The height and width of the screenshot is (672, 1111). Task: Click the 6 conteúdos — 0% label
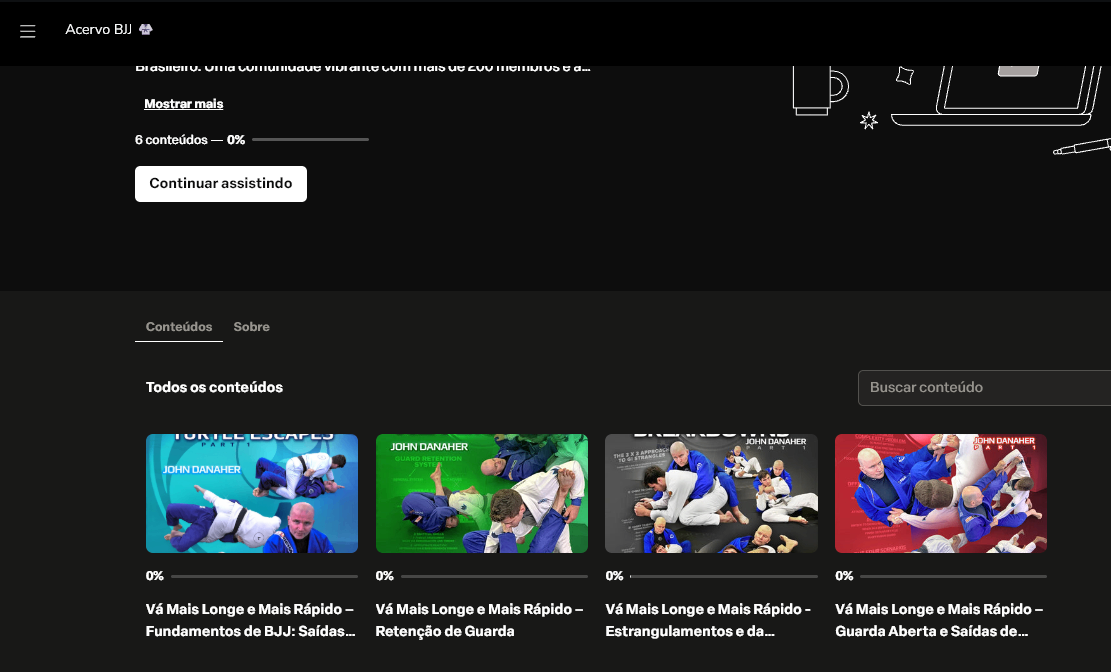tap(190, 140)
